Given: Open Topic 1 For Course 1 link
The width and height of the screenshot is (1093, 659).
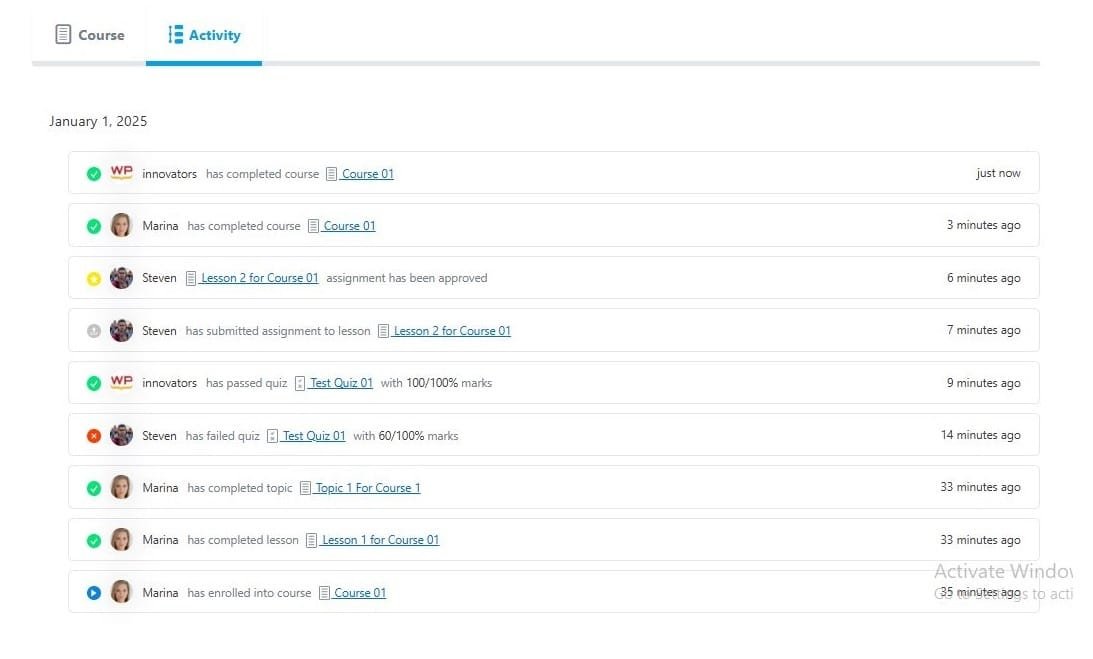Looking at the screenshot, I should tap(367, 488).
